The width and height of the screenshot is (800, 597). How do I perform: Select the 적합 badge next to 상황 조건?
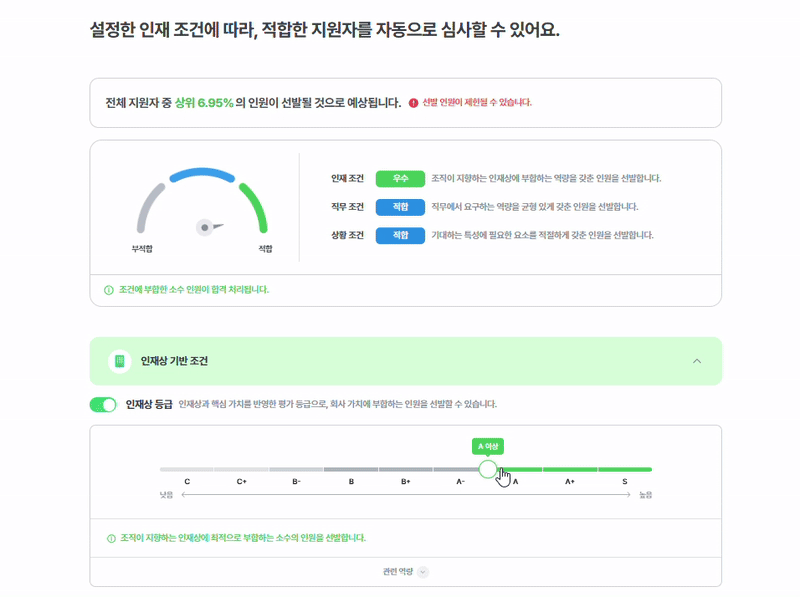pos(399,233)
